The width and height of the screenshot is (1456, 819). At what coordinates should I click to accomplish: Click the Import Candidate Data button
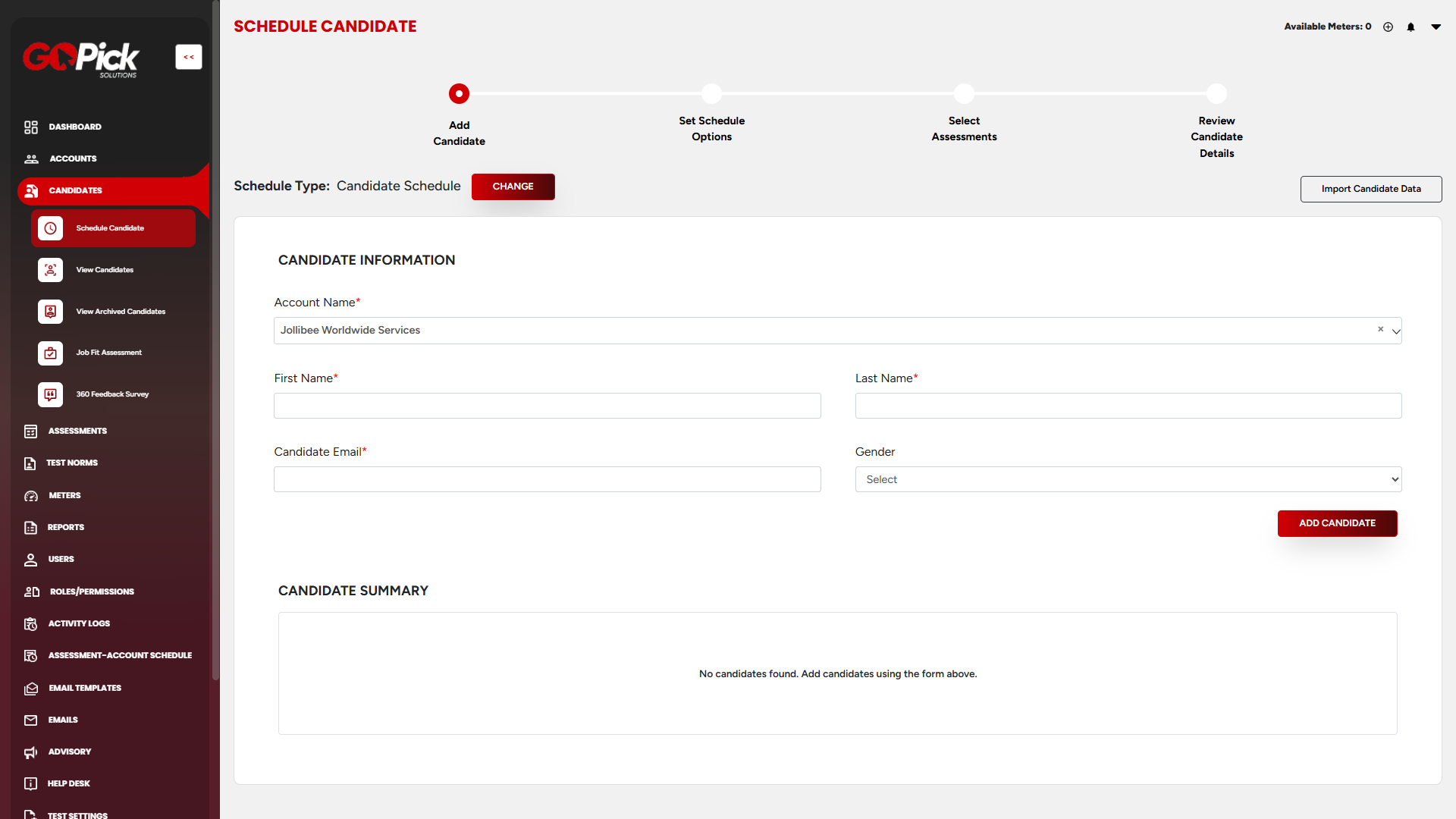(1370, 189)
